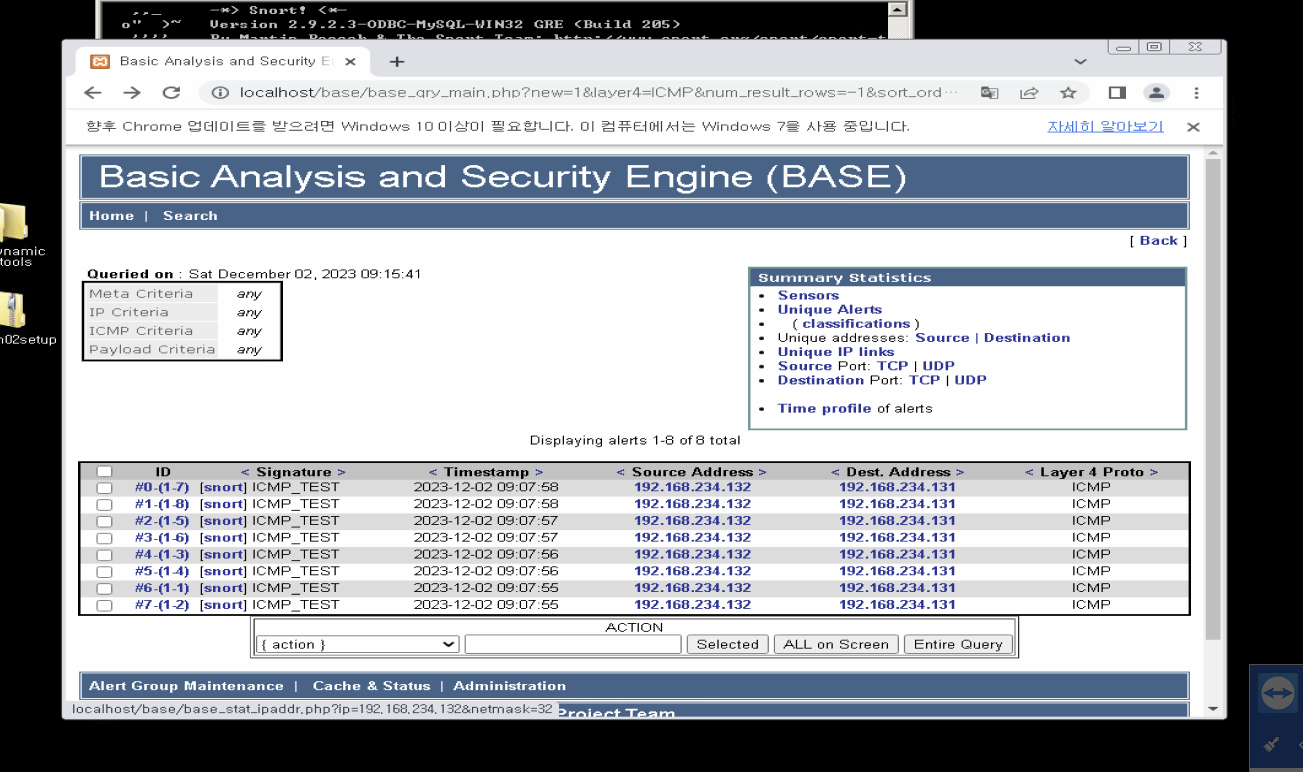Open Cache & Status
The width and height of the screenshot is (1303, 772).
pos(371,686)
